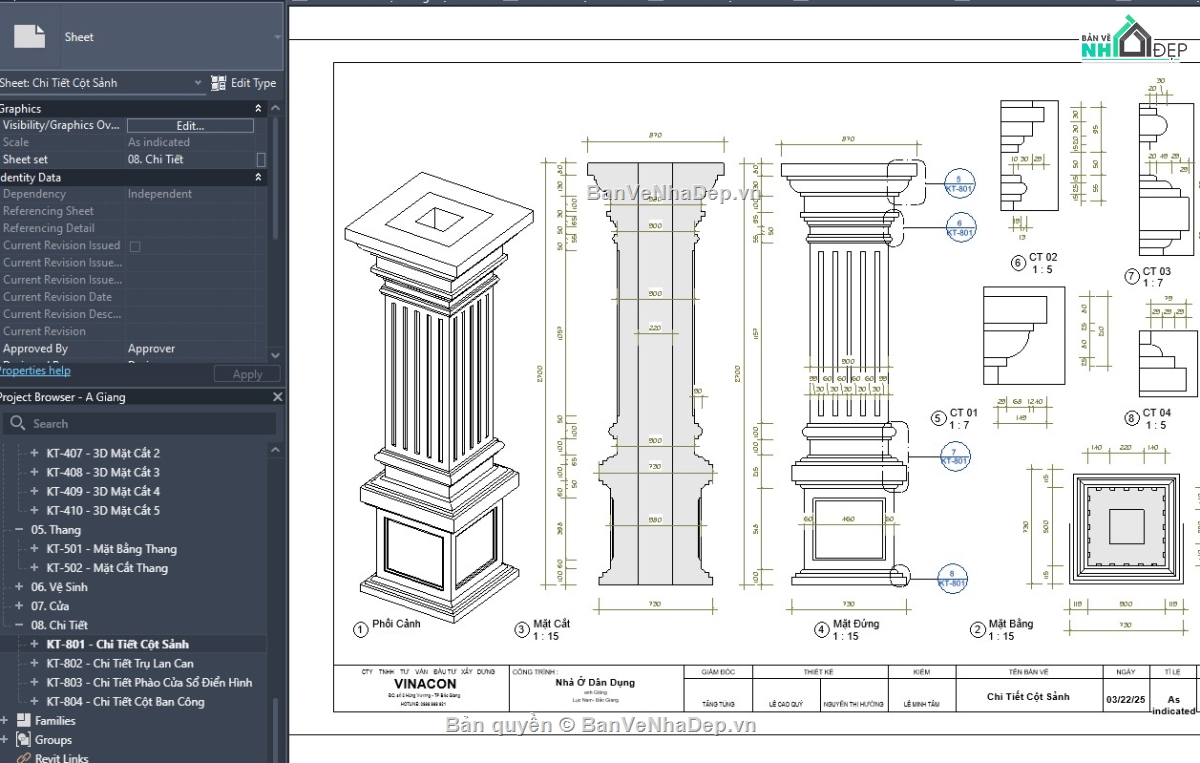Viewport: 1200px width, 763px height.
Task: Click the Sheet set browse box
Action: (261, 159)
